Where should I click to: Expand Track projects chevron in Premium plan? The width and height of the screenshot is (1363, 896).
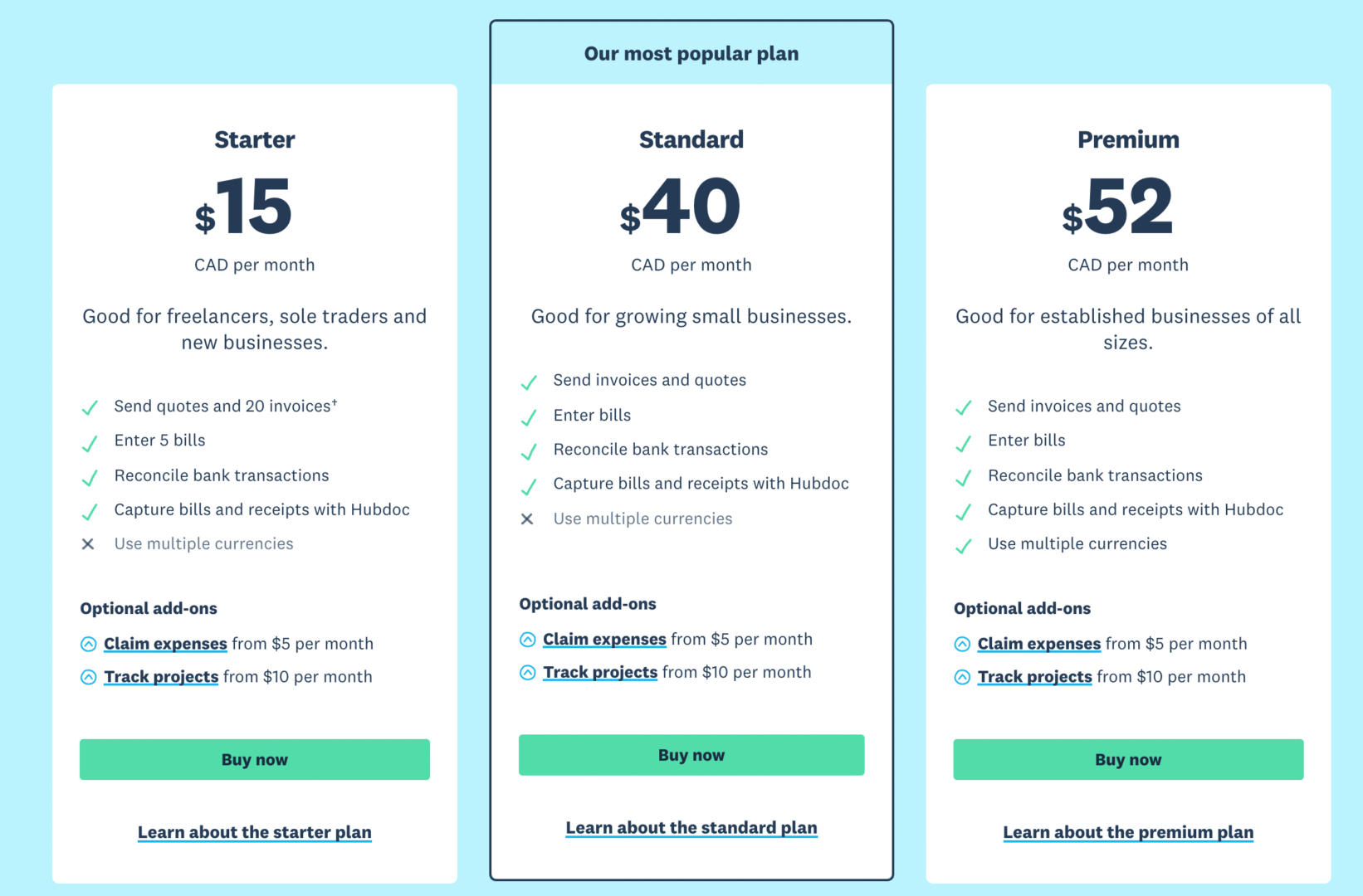[962, 677]
